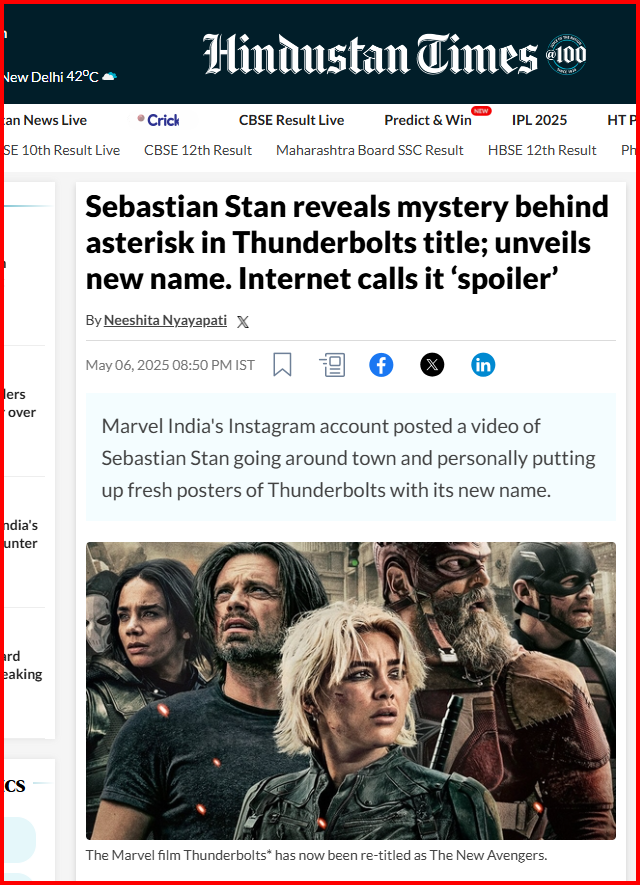Open the author's X profile icon
Screen dimensions: 640x885
[x=243, y=321]
